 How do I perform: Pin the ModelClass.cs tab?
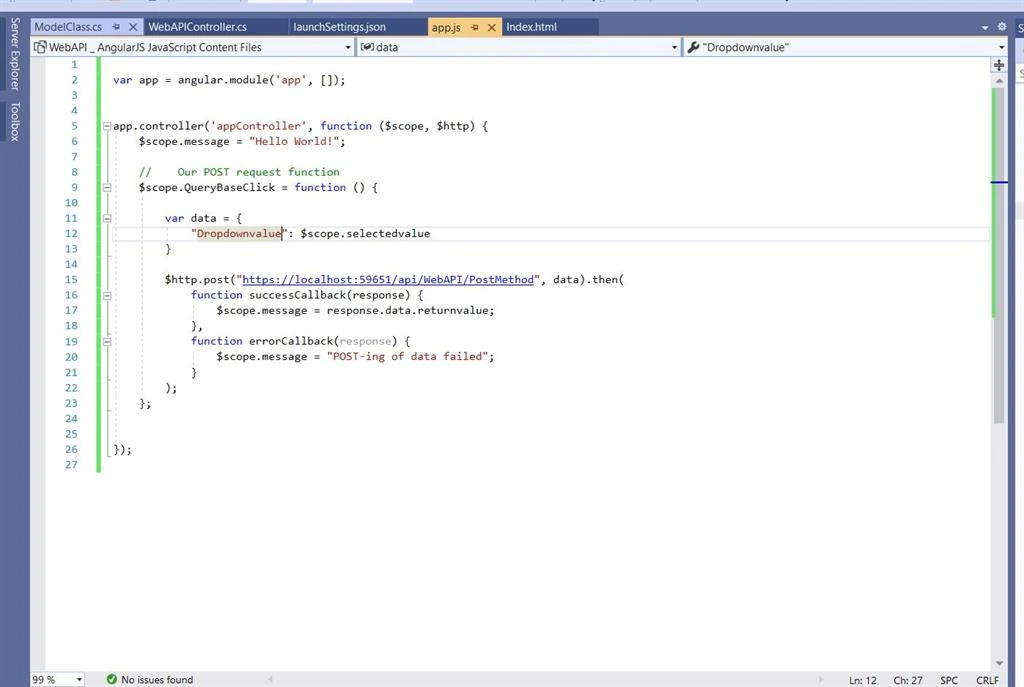point(116,27)
